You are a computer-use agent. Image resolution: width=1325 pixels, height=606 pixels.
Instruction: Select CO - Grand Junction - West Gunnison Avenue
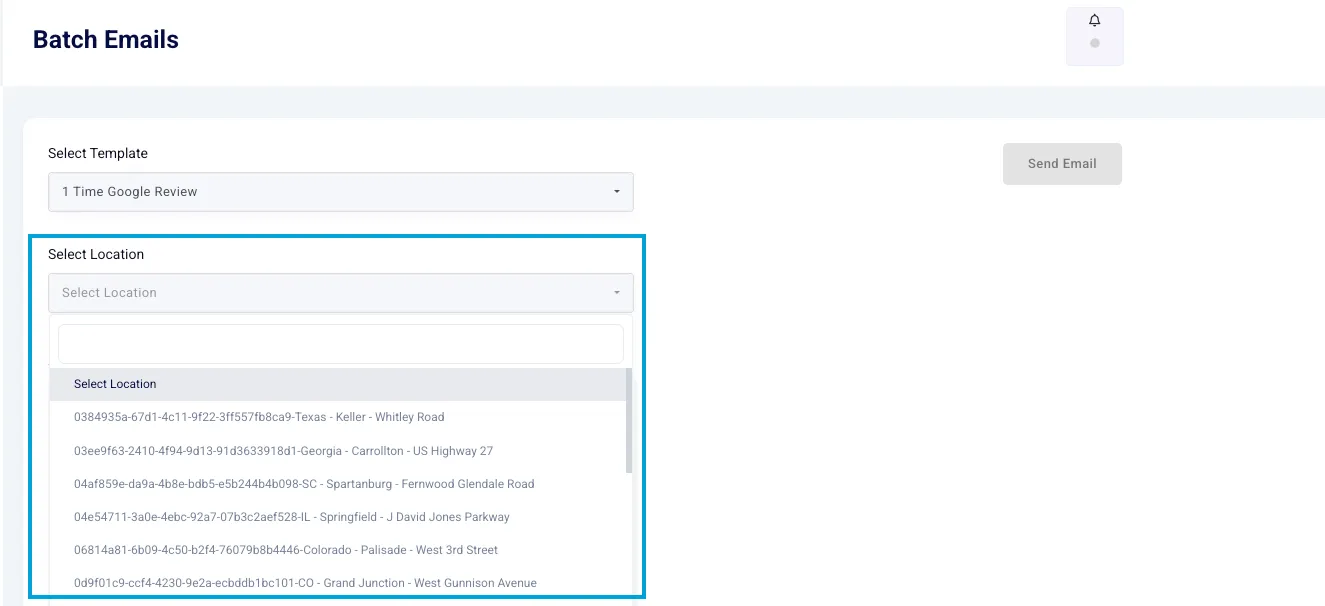pos(338,583)
